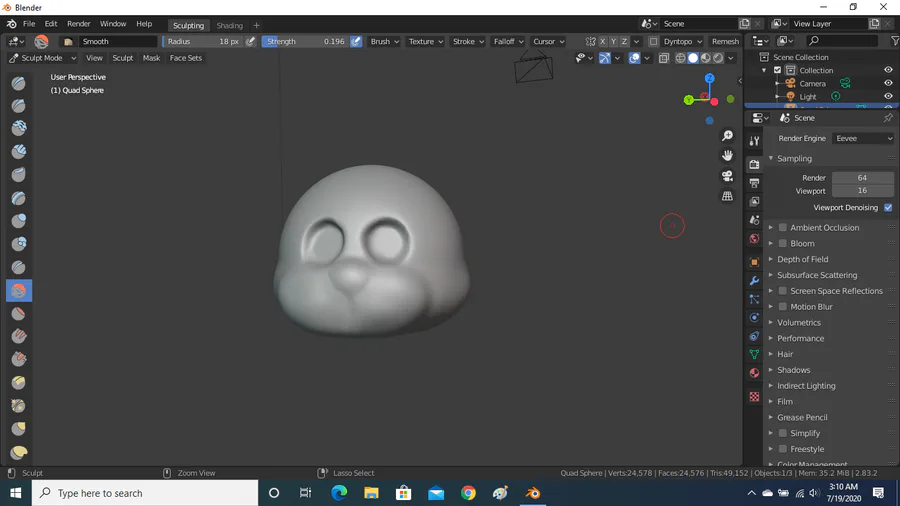This screenshot has width=900, height=506.
Task: Switch to Wireframe viewport shading
Action: (681, 58)
